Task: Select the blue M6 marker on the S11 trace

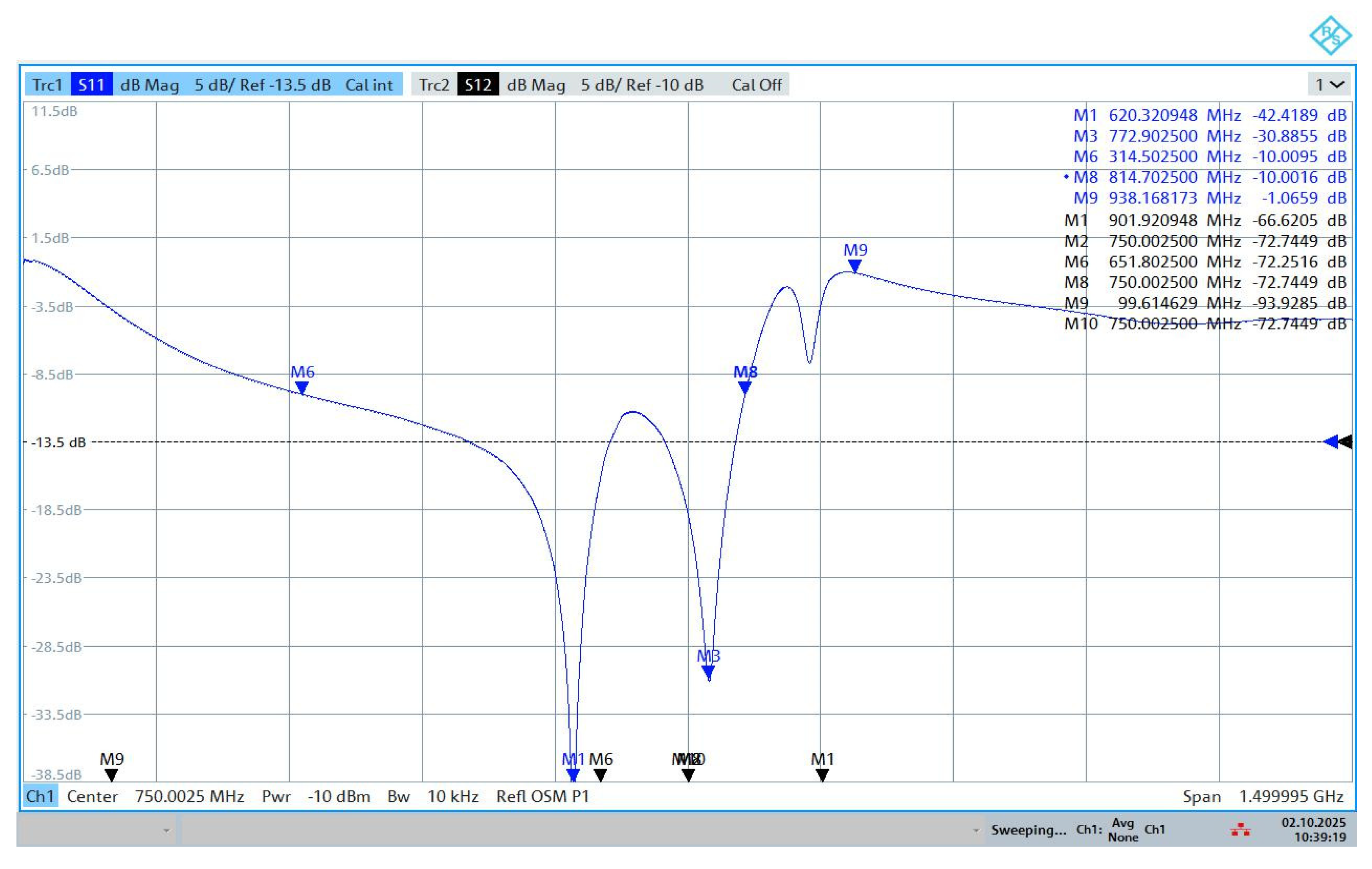Action: [302, 388]
